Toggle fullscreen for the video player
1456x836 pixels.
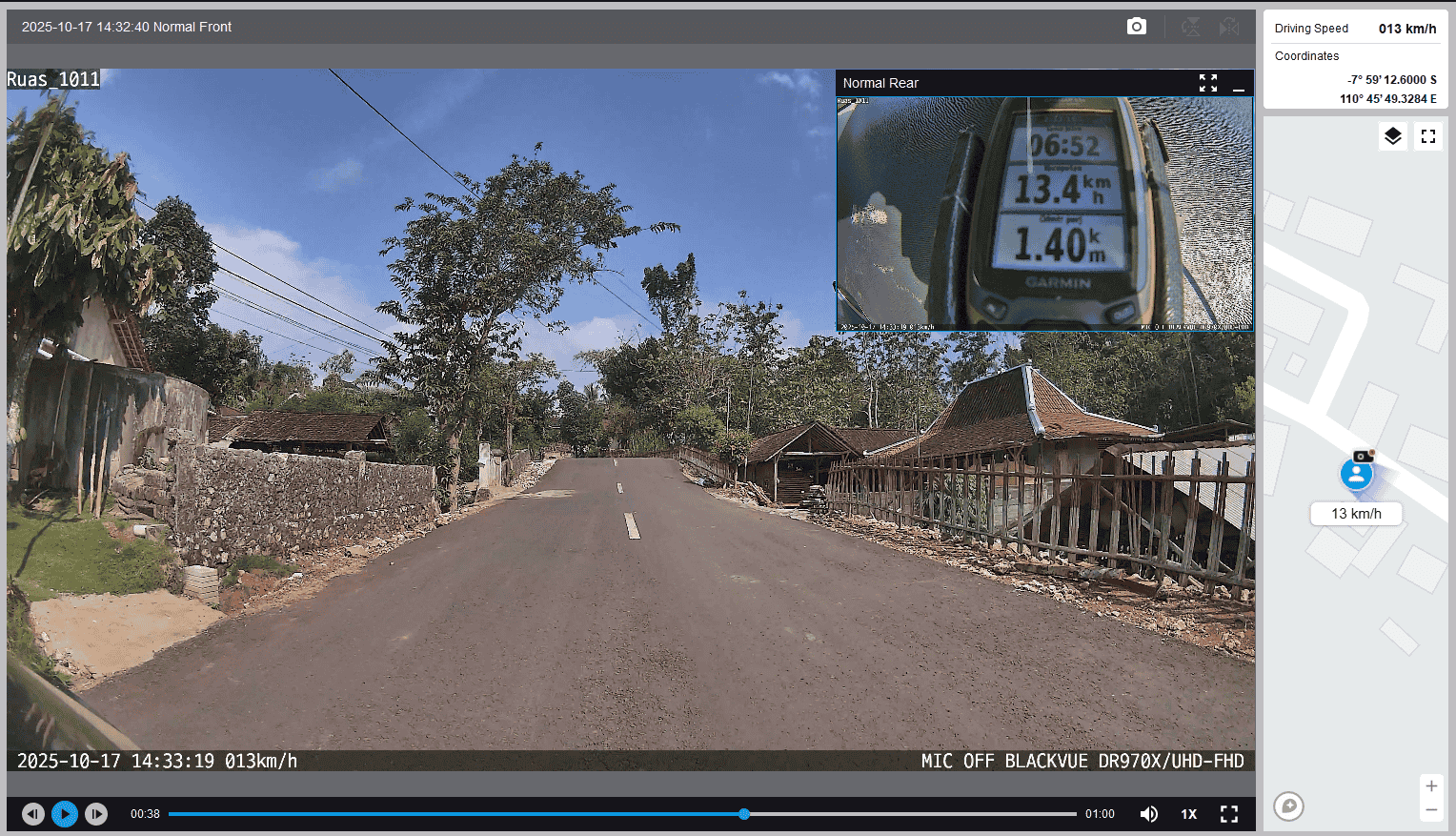pos(1229,814)
